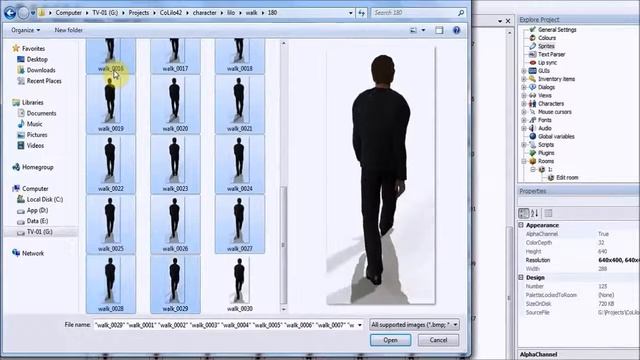640x360 pixels.
Task: Select the Videos library
Action: pos(35,146)
